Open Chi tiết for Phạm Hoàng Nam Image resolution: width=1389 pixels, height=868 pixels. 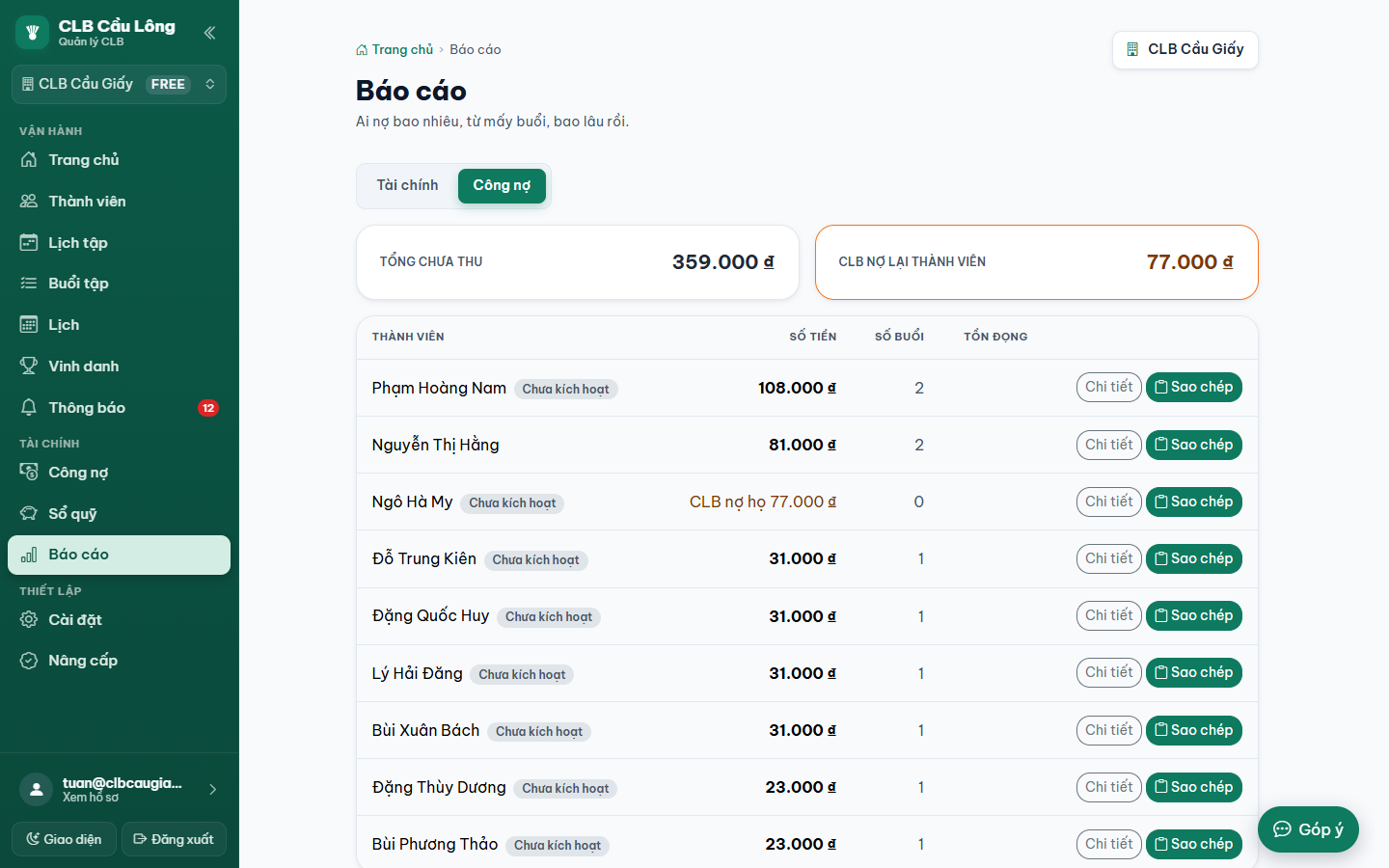pyautogui.click(x=1109, y=388)
